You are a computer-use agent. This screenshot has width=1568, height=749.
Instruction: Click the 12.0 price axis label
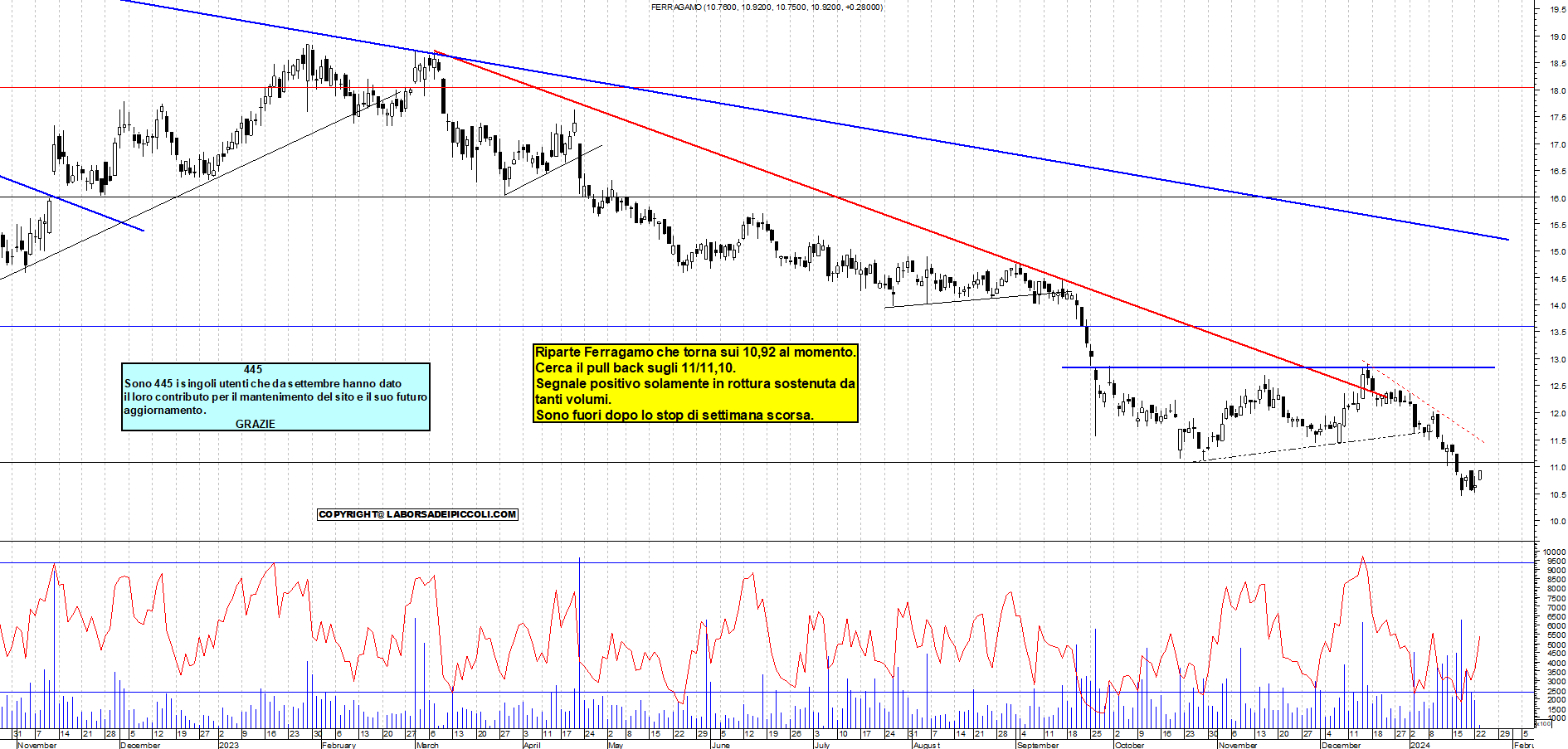pos(1556,414)
